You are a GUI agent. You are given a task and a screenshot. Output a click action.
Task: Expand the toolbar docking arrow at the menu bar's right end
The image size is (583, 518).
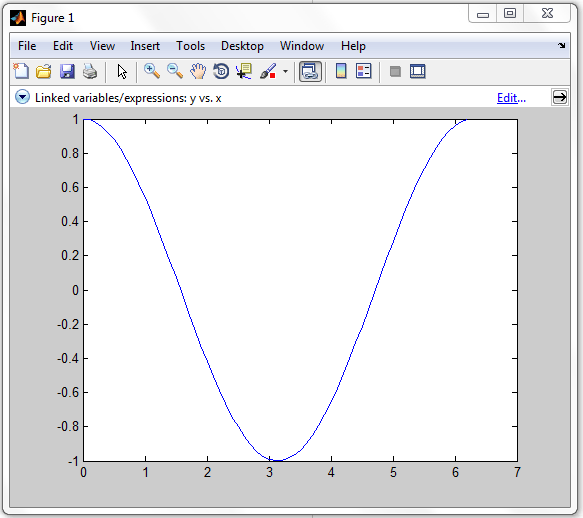click(x=561, y=45)
